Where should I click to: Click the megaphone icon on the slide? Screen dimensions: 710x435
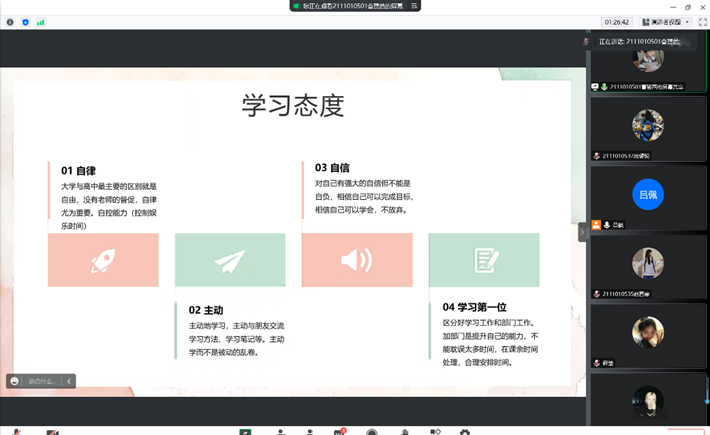point(356,260)
